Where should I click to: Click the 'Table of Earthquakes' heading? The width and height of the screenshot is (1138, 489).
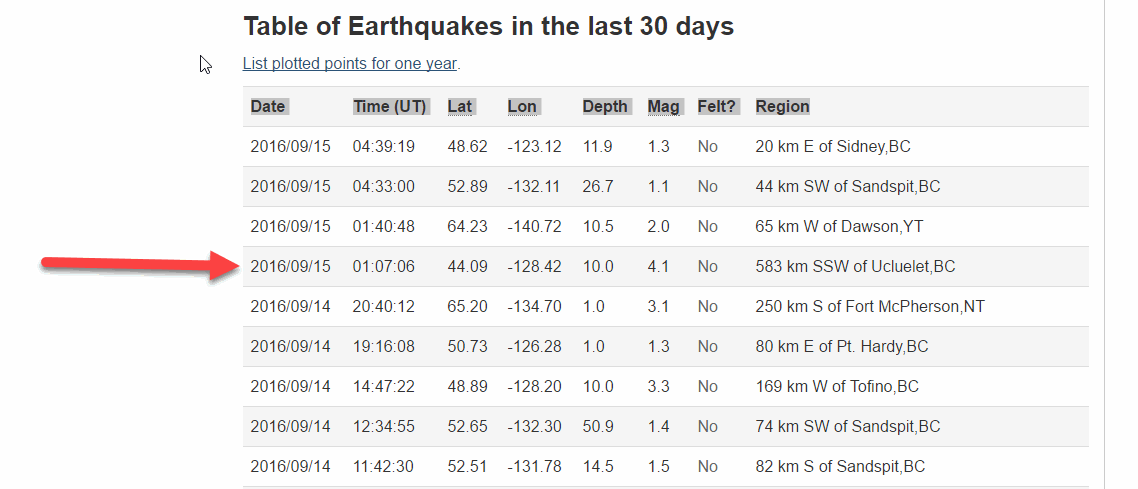pyautogui.click(x=488, y=27)
